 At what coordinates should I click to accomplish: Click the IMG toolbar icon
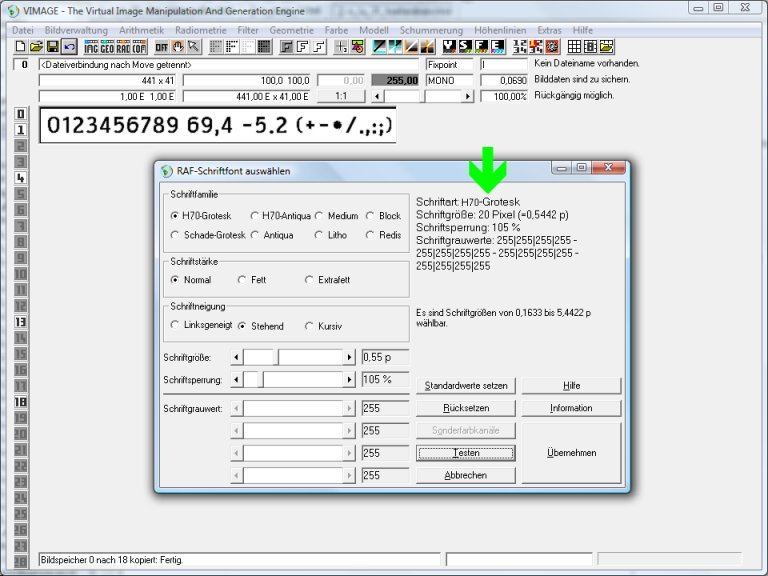click(91, 47)
